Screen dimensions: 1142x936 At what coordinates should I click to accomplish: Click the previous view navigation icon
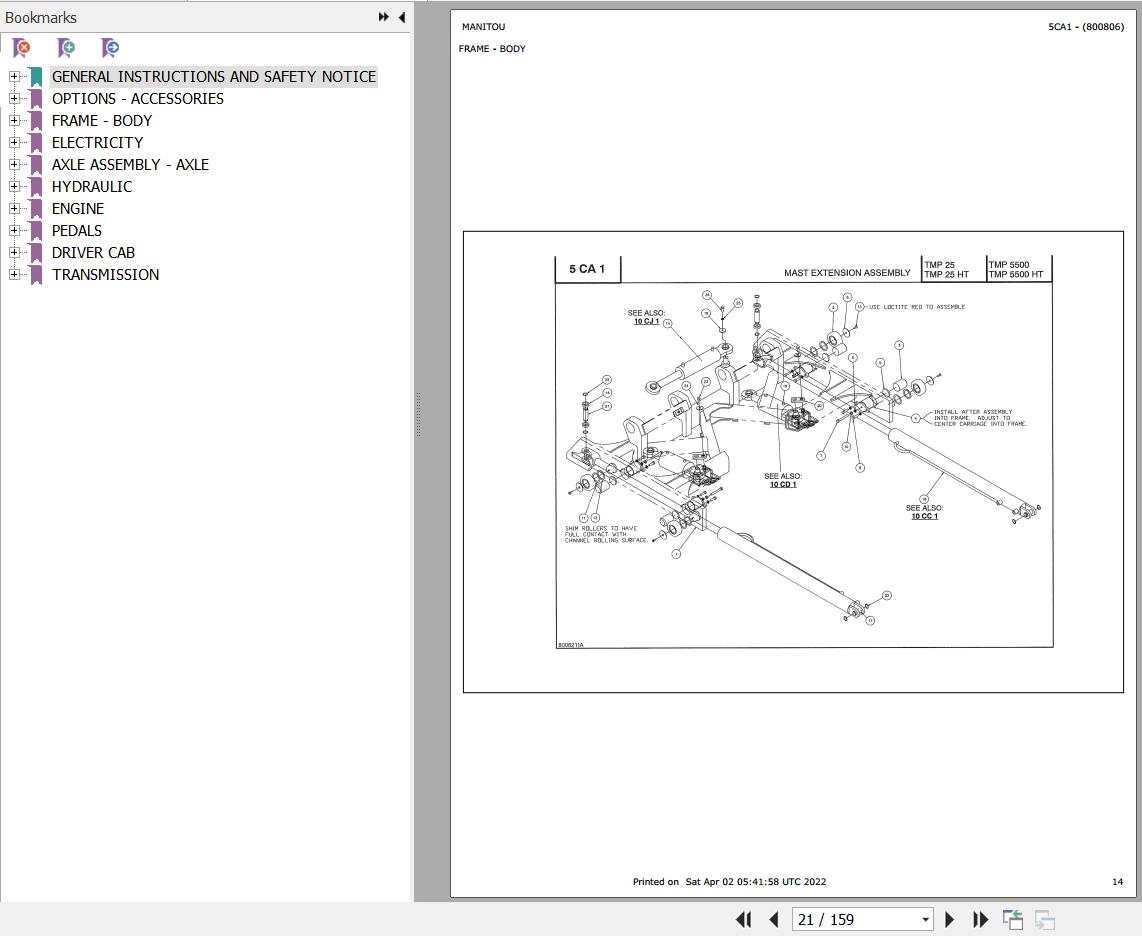tap(1012, 919)
